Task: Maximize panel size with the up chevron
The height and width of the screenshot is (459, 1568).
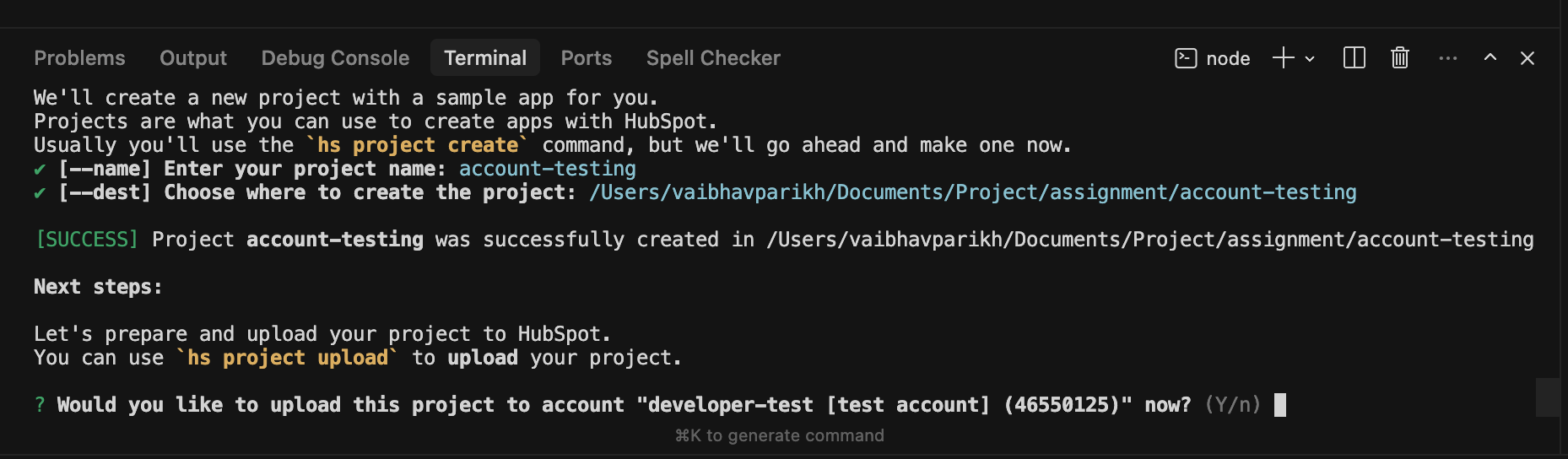Action: 1490,57
